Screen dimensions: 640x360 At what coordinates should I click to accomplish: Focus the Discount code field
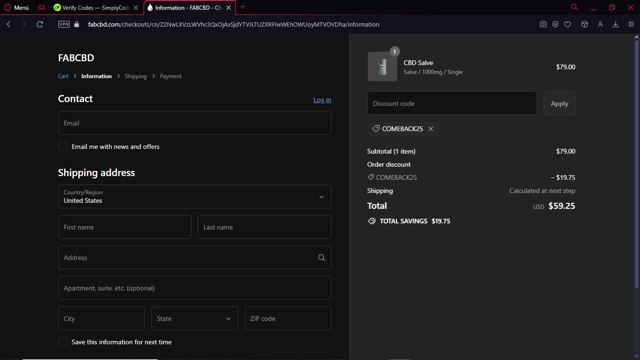(x=452, y=103)
